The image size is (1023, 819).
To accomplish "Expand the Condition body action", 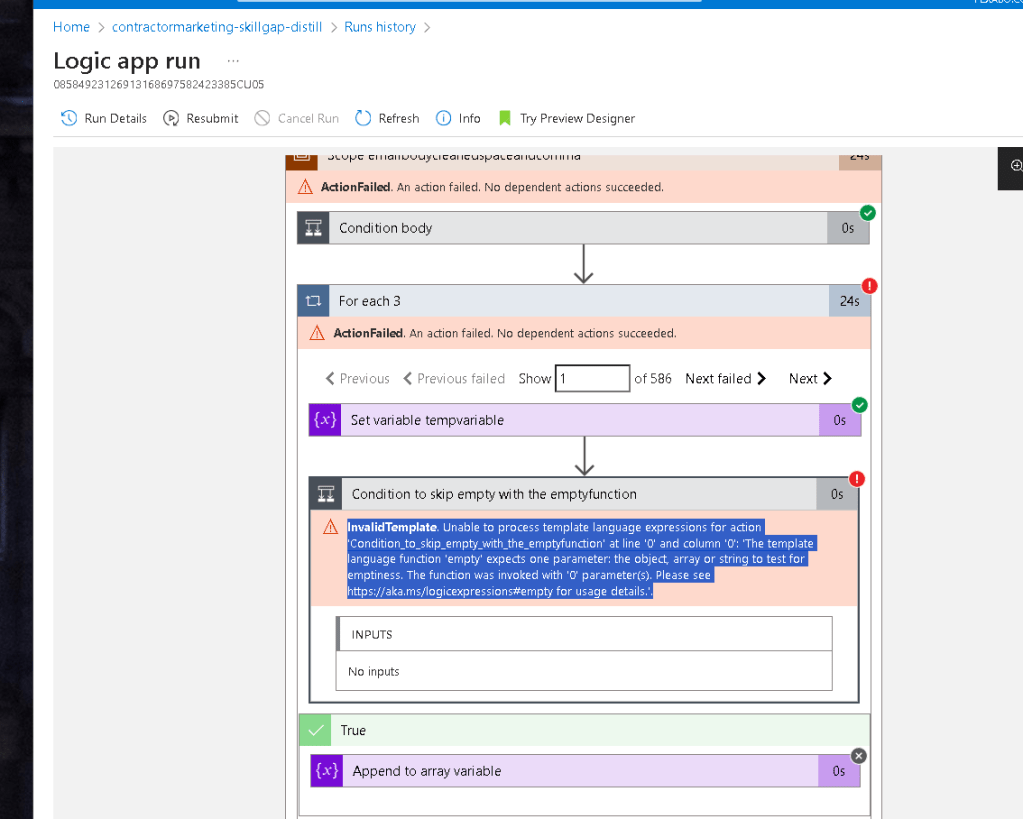I will click(583, 228).
